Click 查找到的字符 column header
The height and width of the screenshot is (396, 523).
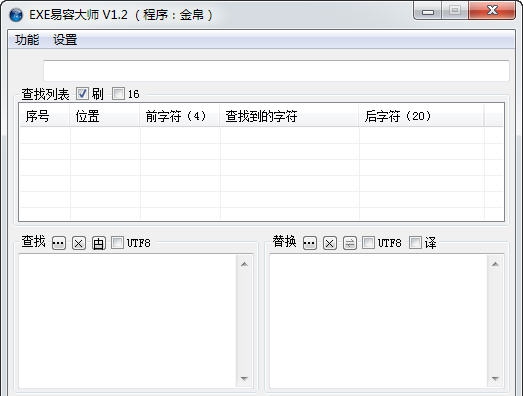coord(290,116)
